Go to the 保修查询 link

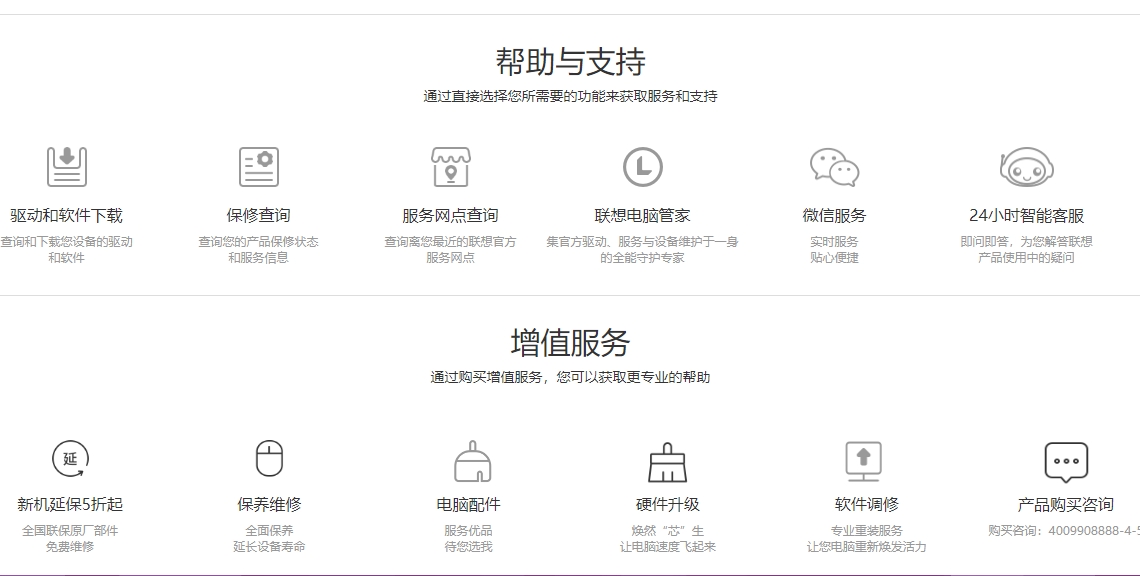coord(258,215)
